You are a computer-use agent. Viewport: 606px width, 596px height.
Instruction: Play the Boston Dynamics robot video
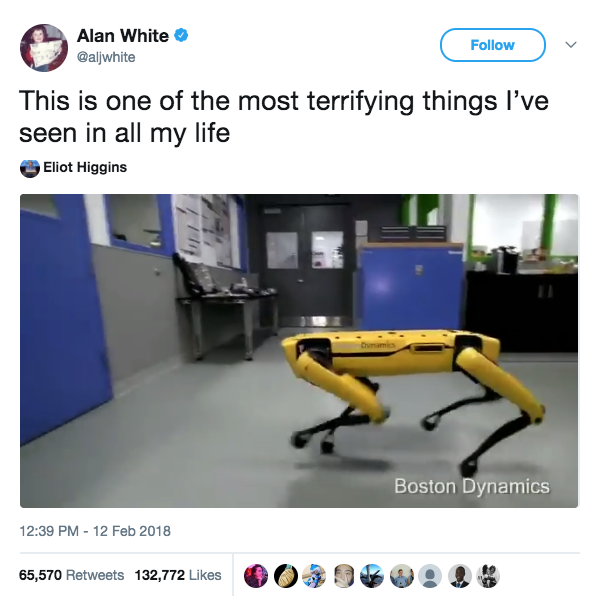[299, 351]
